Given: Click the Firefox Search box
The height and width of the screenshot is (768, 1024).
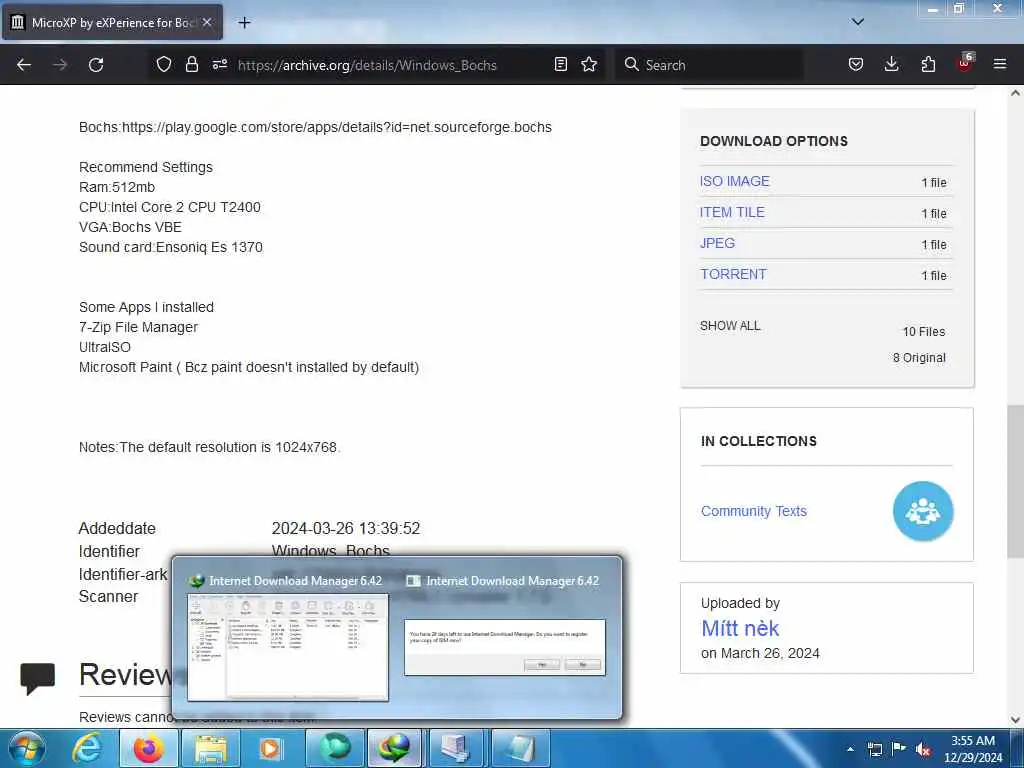Looking at the screenshot, I should (709, 65).
